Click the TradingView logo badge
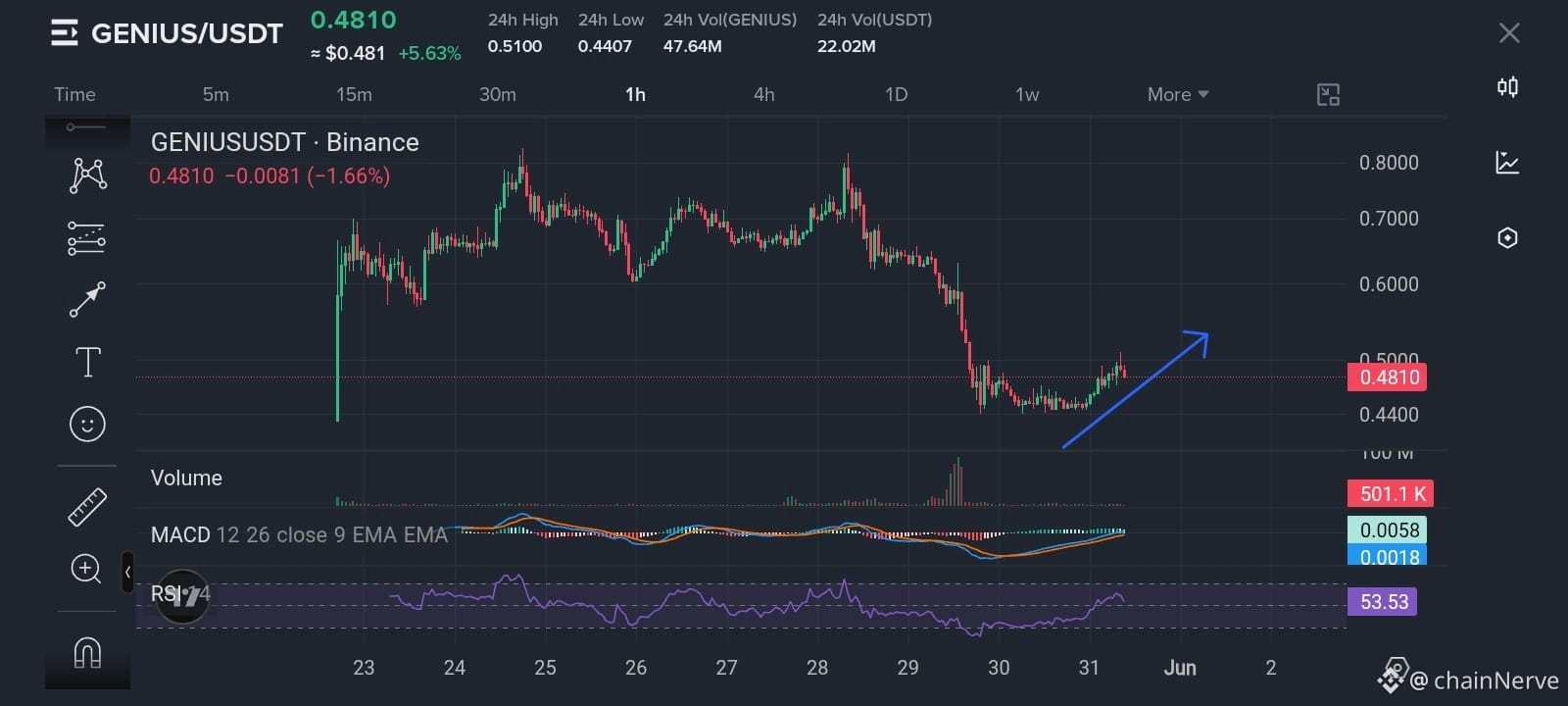1568x706 pixels. coord(183,596)
